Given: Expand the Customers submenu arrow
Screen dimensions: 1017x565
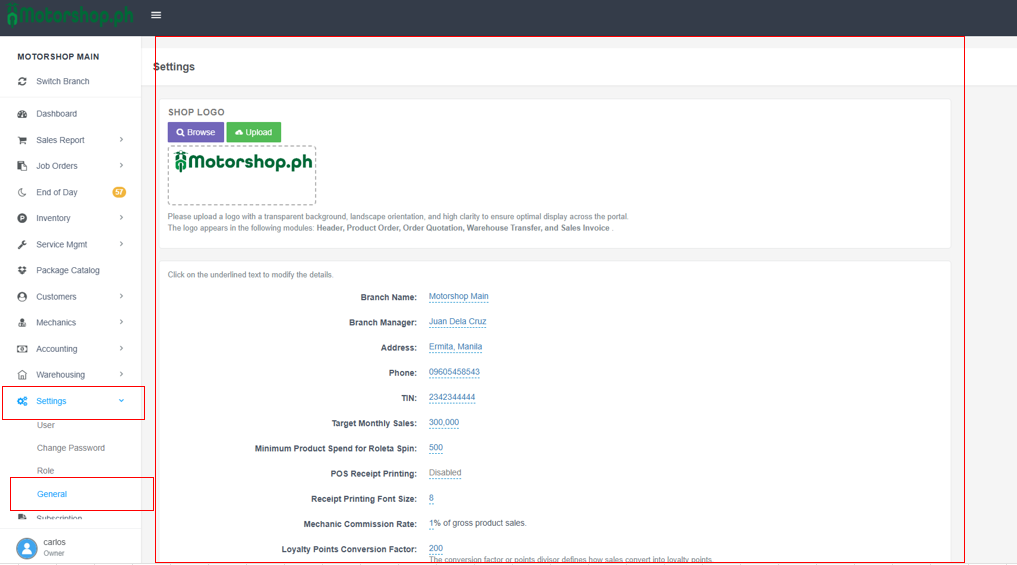Looking at the screenshot, I should [x=121, y=297].
